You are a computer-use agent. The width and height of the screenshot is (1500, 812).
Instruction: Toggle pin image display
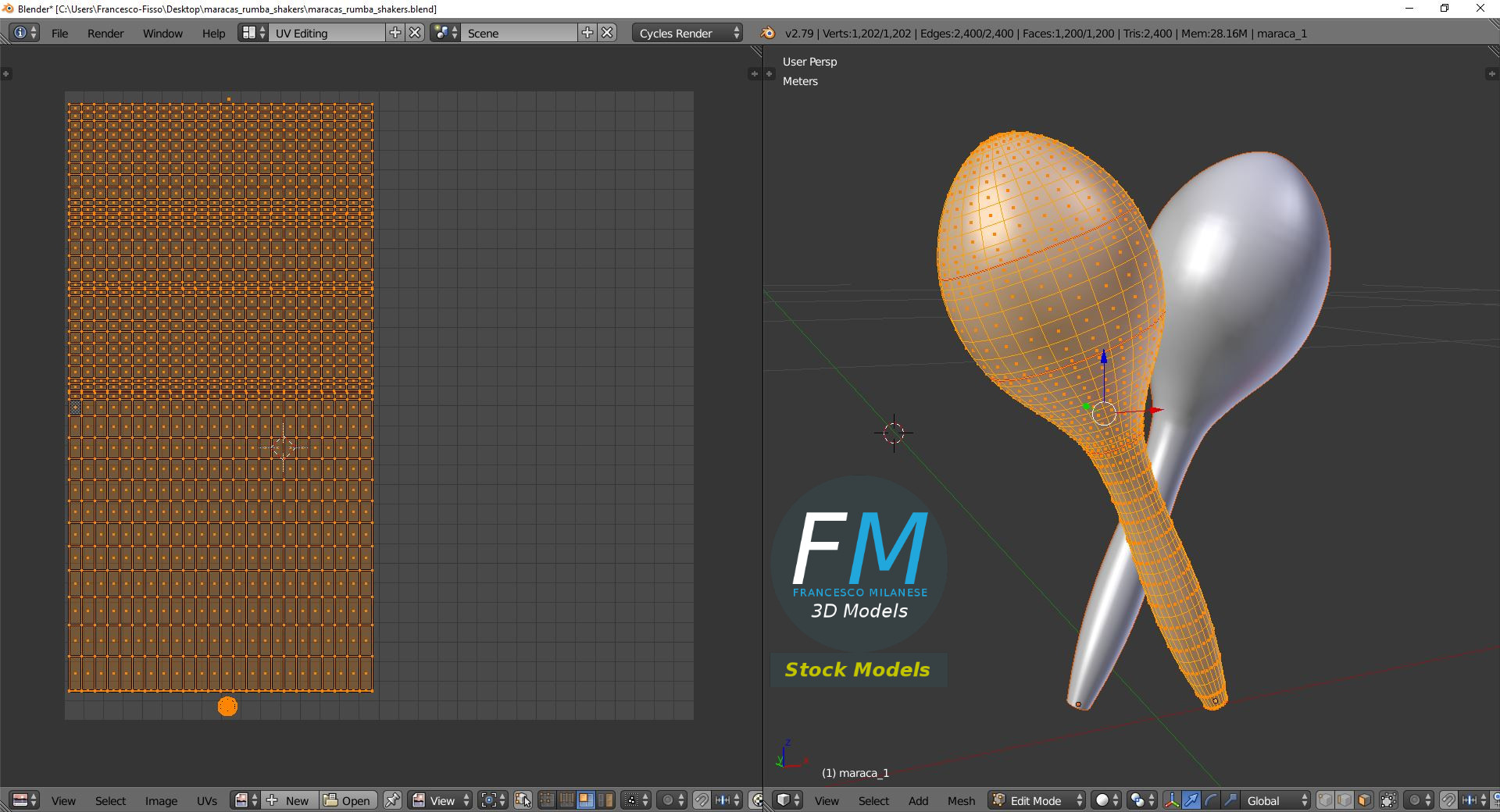(x=392, y=800)
